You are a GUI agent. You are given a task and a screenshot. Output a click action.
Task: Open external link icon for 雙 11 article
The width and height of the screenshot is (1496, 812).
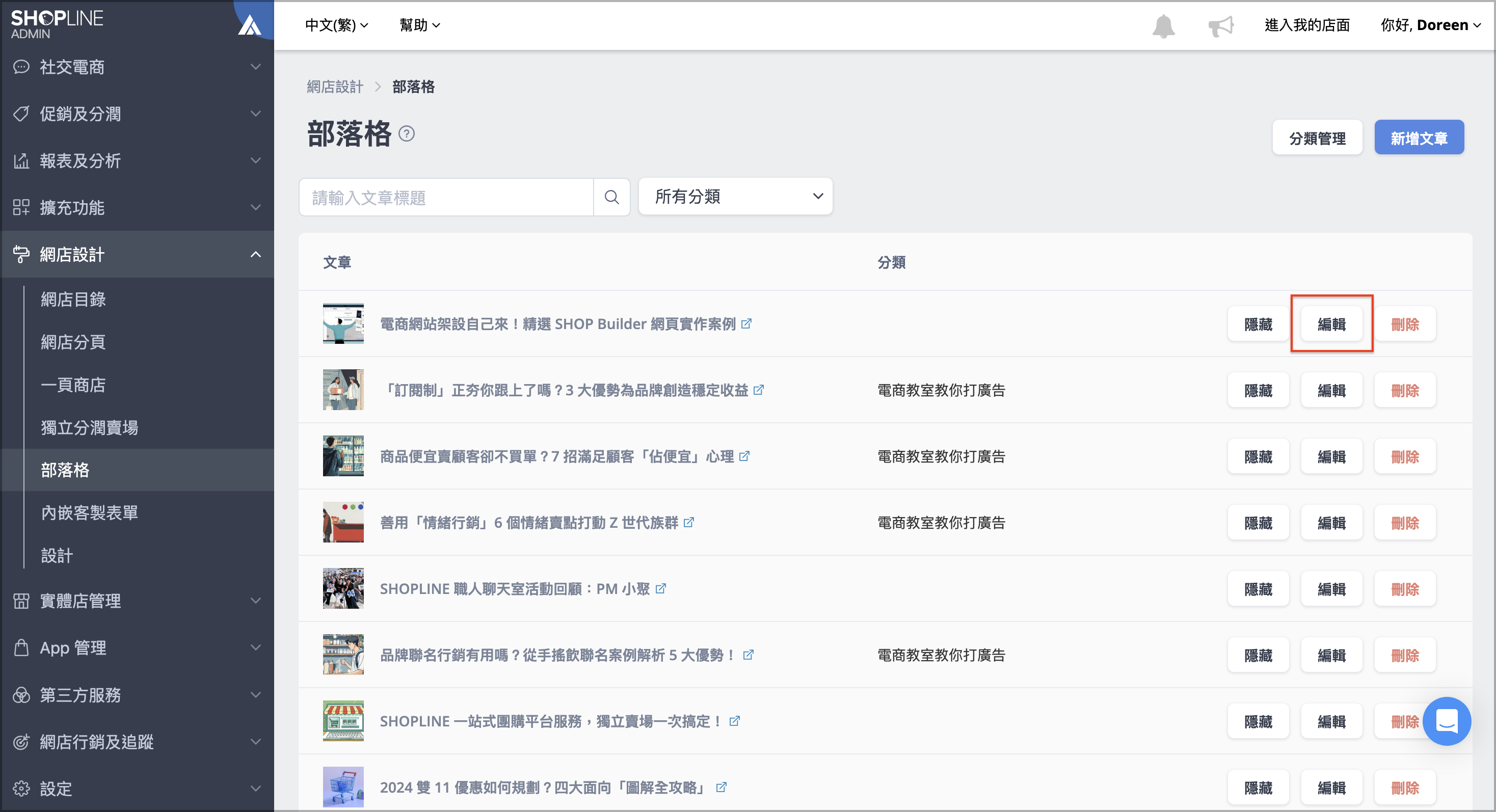point(722,787)
